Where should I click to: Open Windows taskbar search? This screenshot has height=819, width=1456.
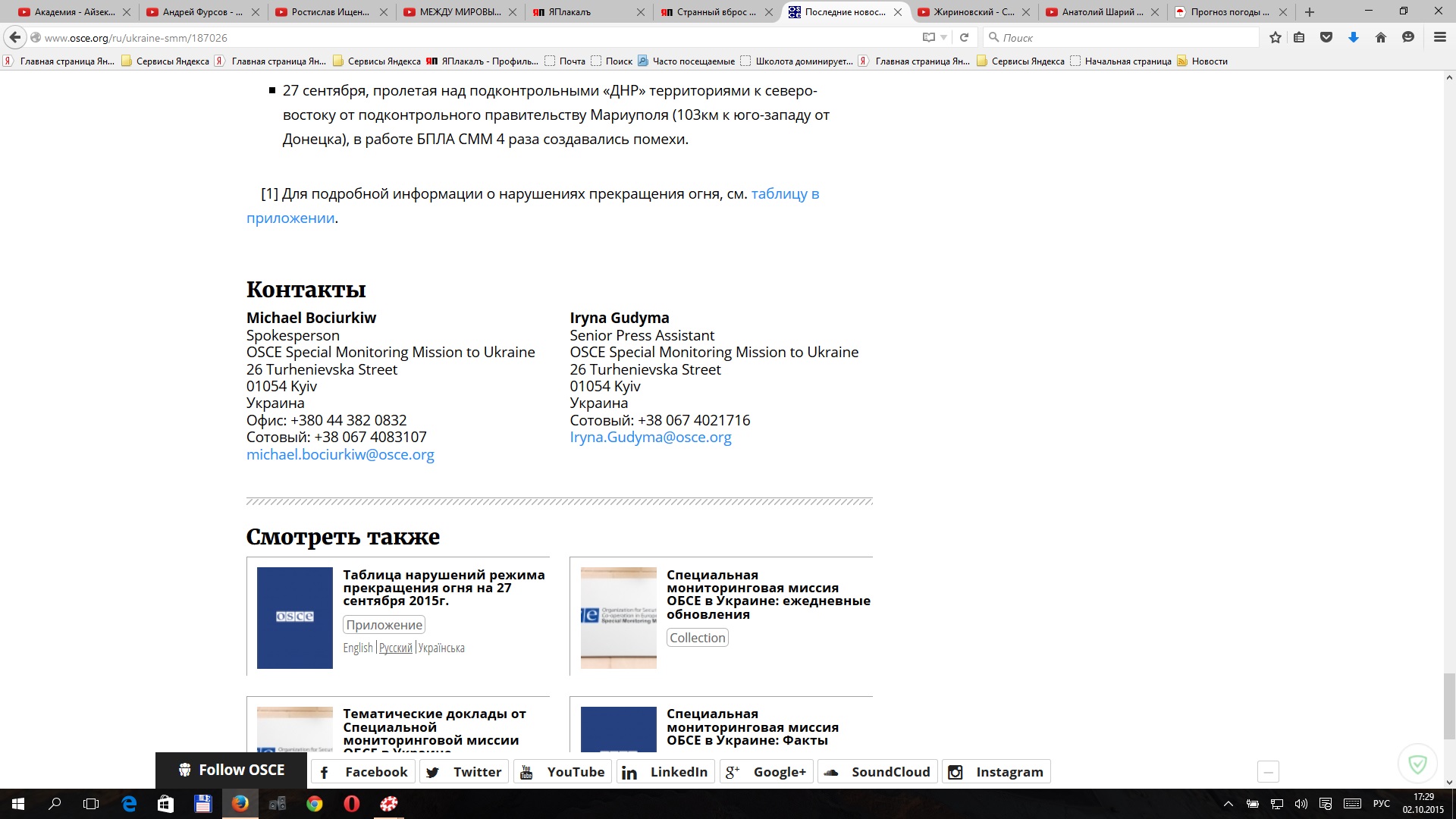click(55, 804)
